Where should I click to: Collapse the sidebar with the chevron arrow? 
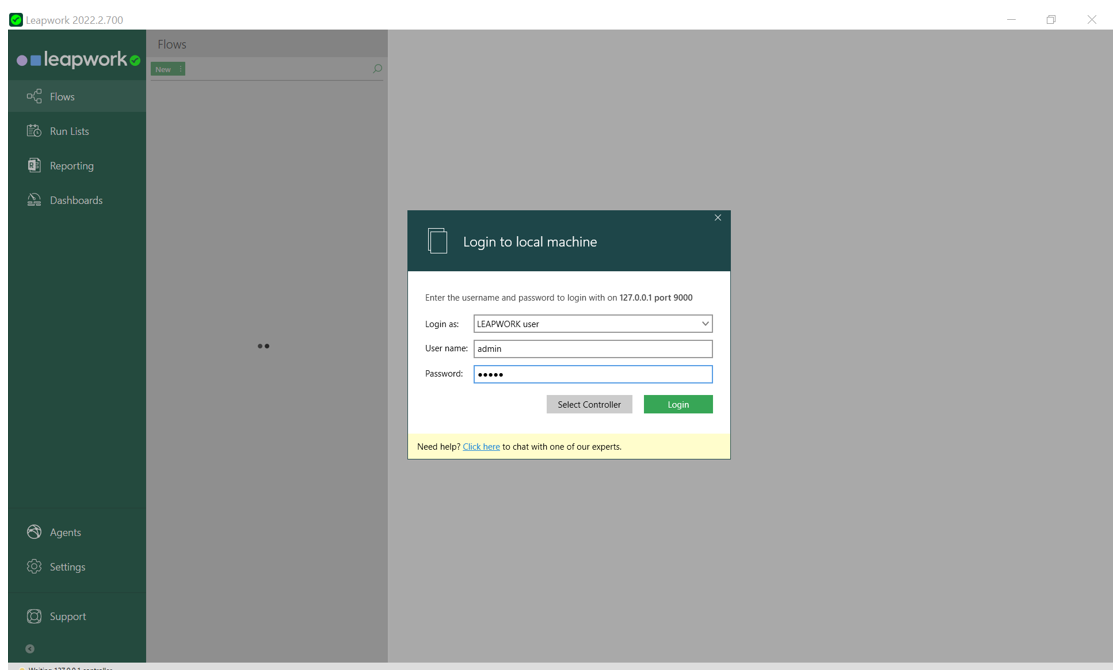[x=29, y=648]
